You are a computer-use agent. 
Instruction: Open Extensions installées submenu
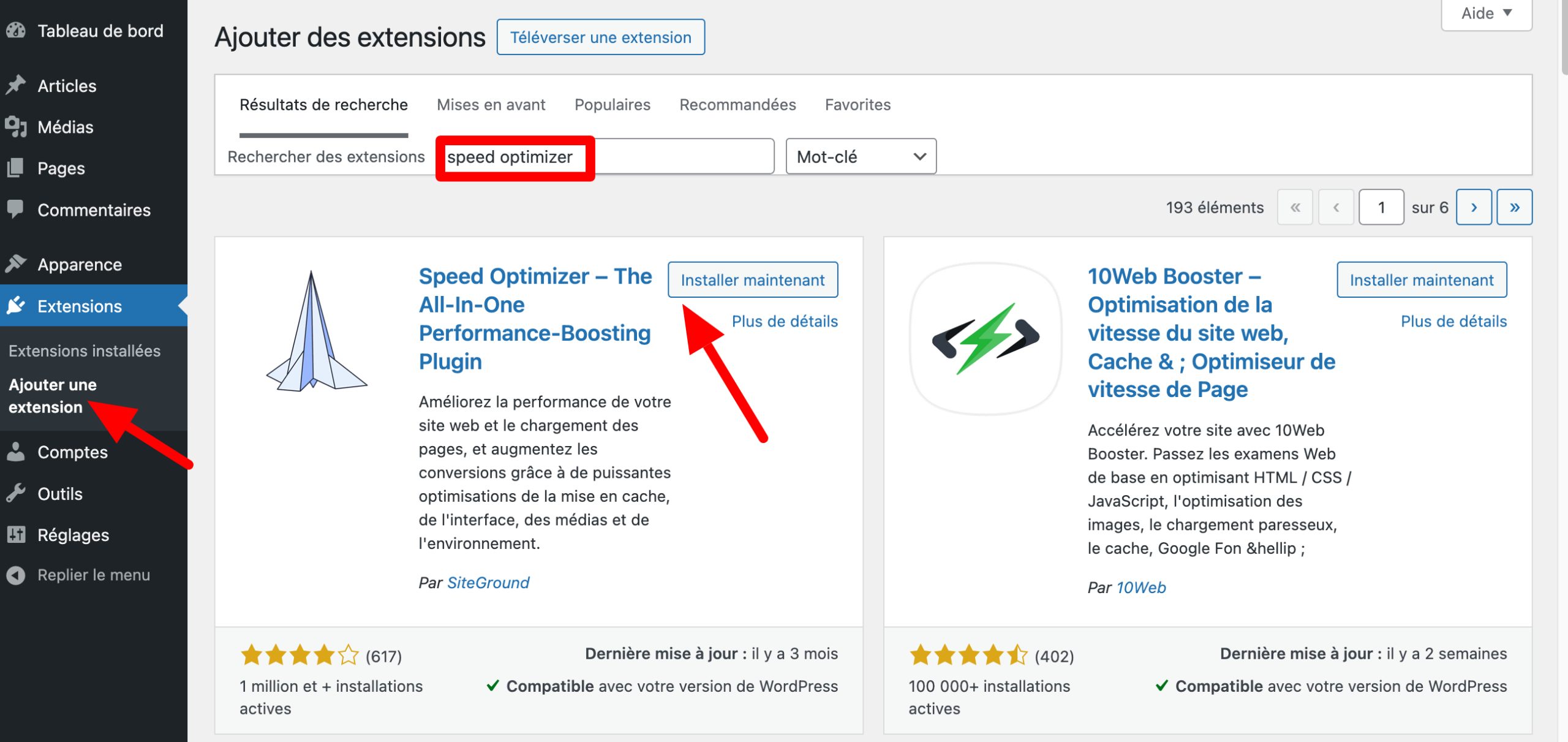point(85,350)
